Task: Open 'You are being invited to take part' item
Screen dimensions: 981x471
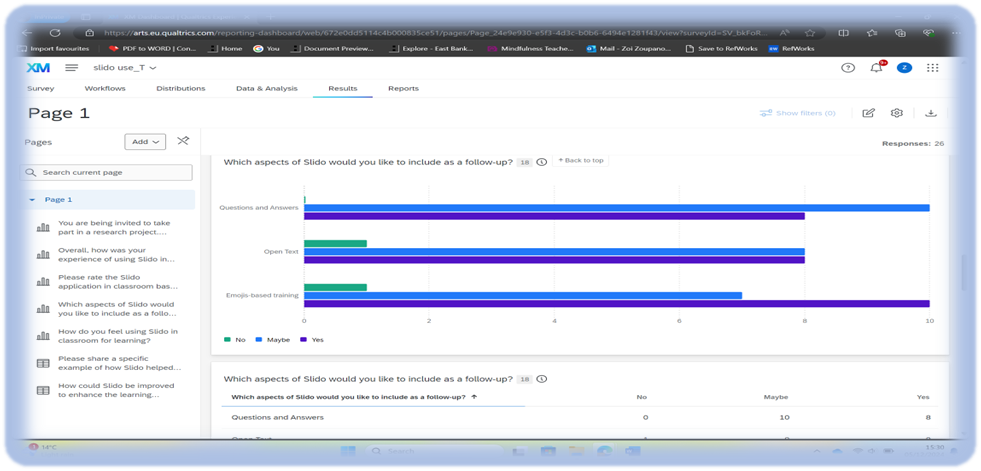Action: click(x=114, y=227)
